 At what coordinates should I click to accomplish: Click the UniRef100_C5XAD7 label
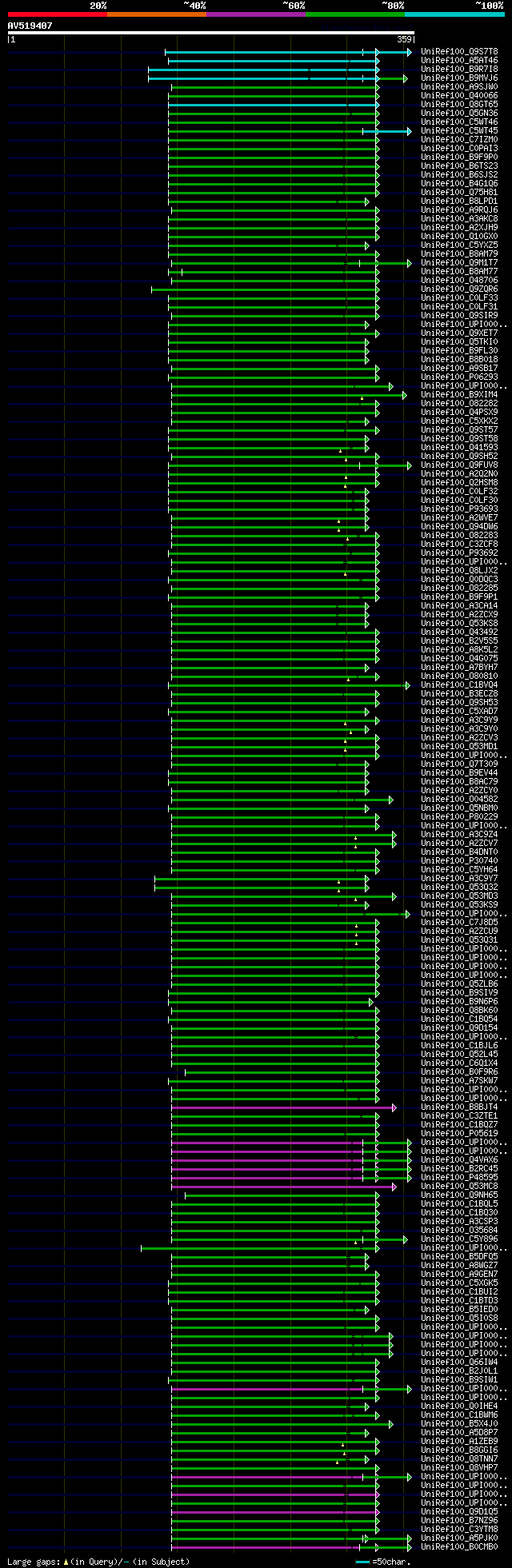(459, 712)
